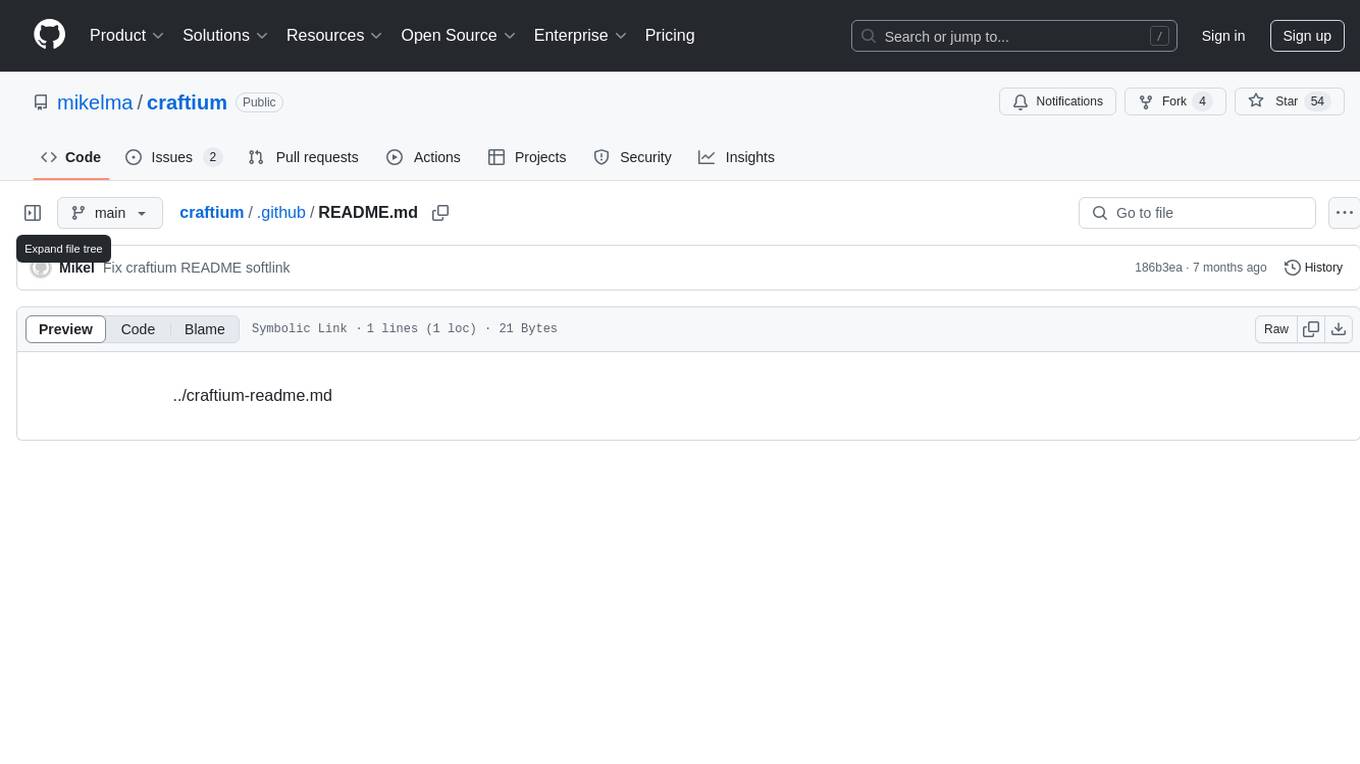Copy the file path icon
1360x764 pixels.
tap(440, 213)
